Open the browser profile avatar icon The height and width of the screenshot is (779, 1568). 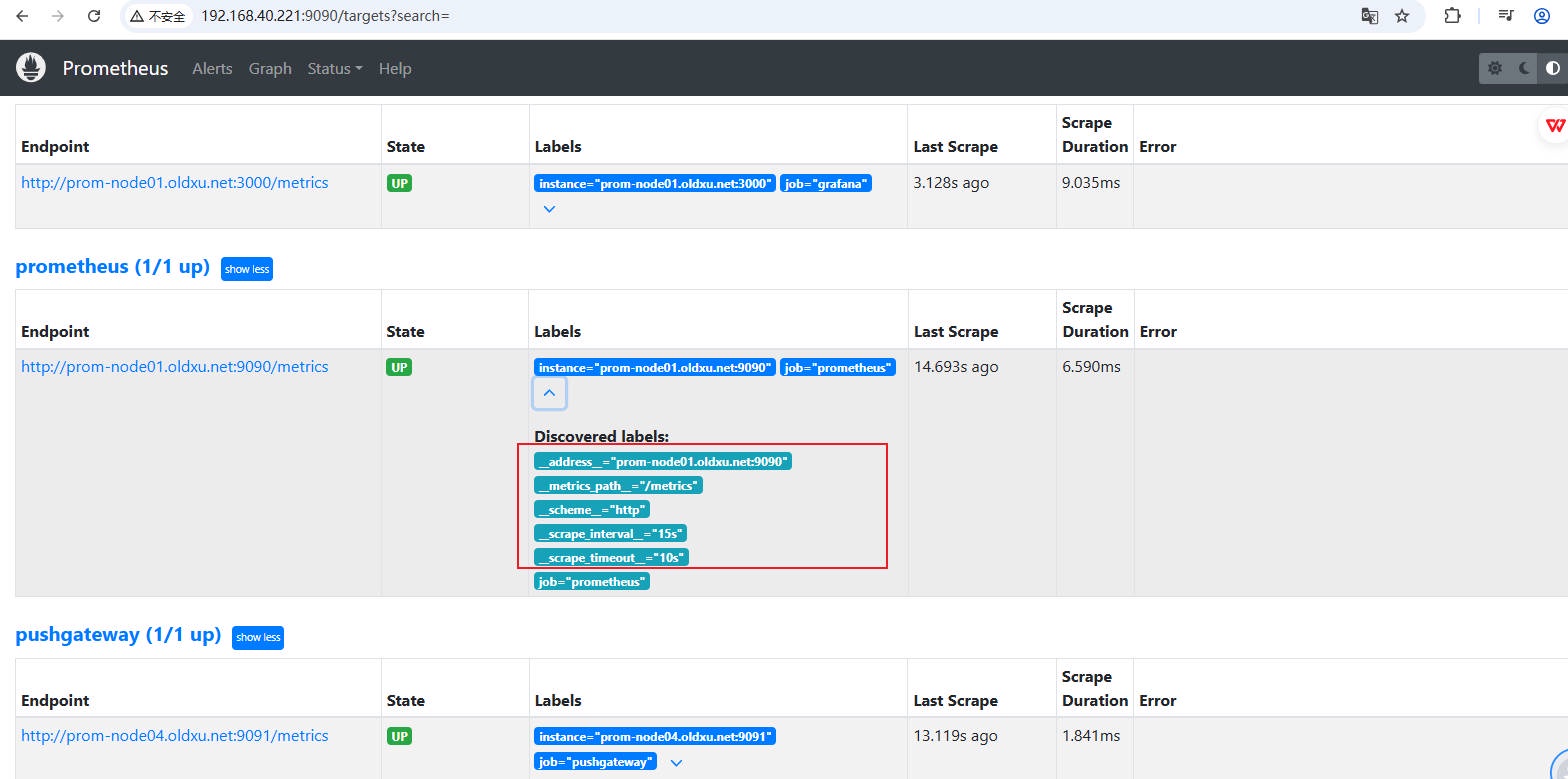[x=1542, y=16]
